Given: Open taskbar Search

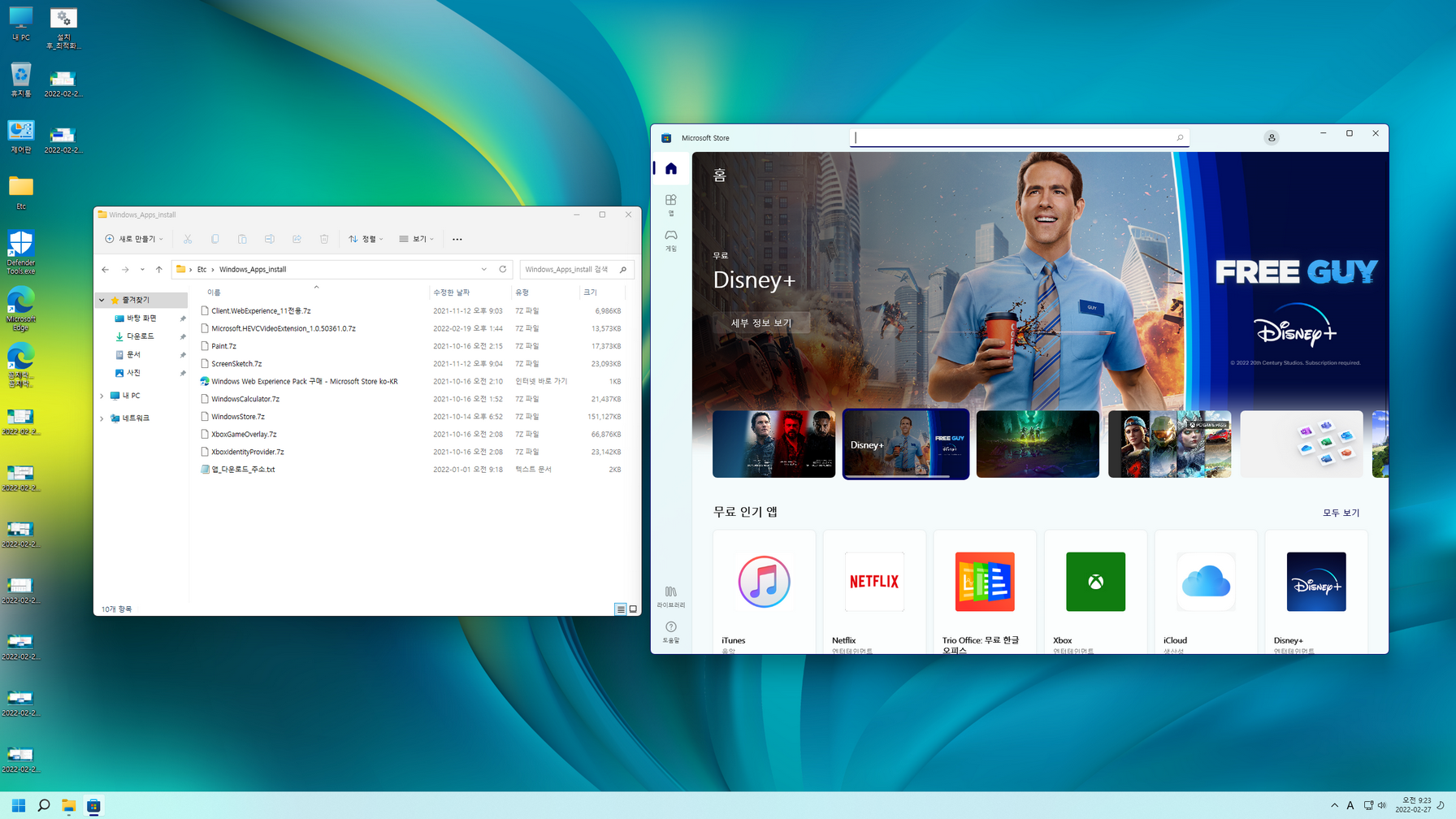Looking at the screenshot, I should 44,805.
